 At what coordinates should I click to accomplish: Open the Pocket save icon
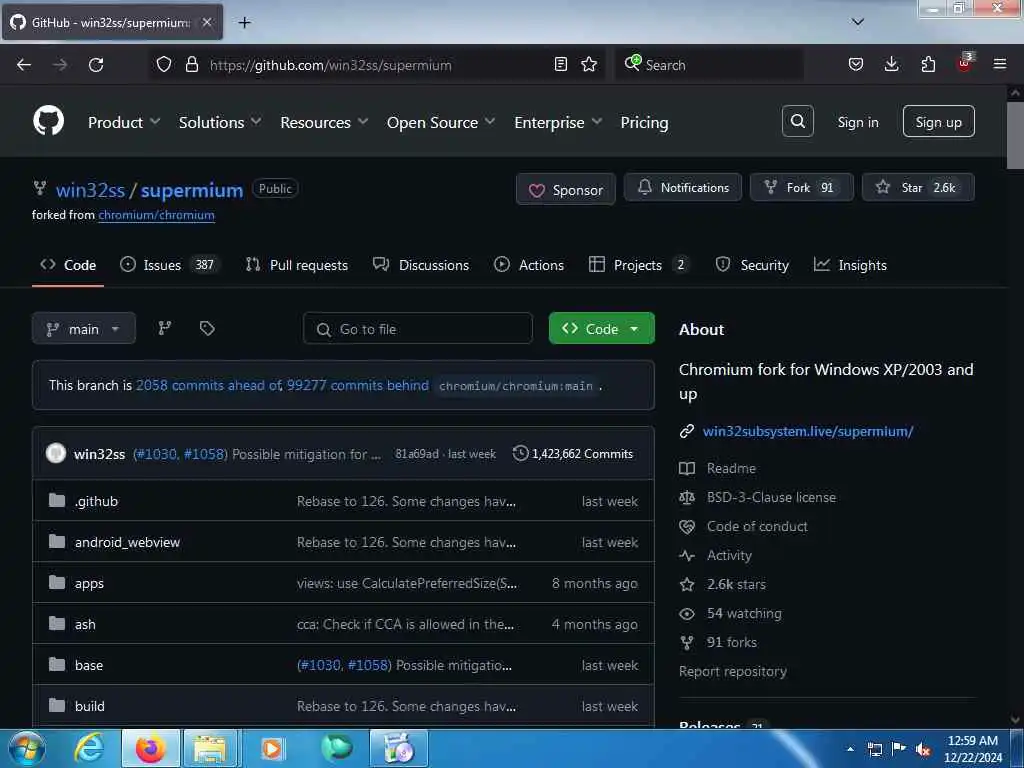pos(856,64)
